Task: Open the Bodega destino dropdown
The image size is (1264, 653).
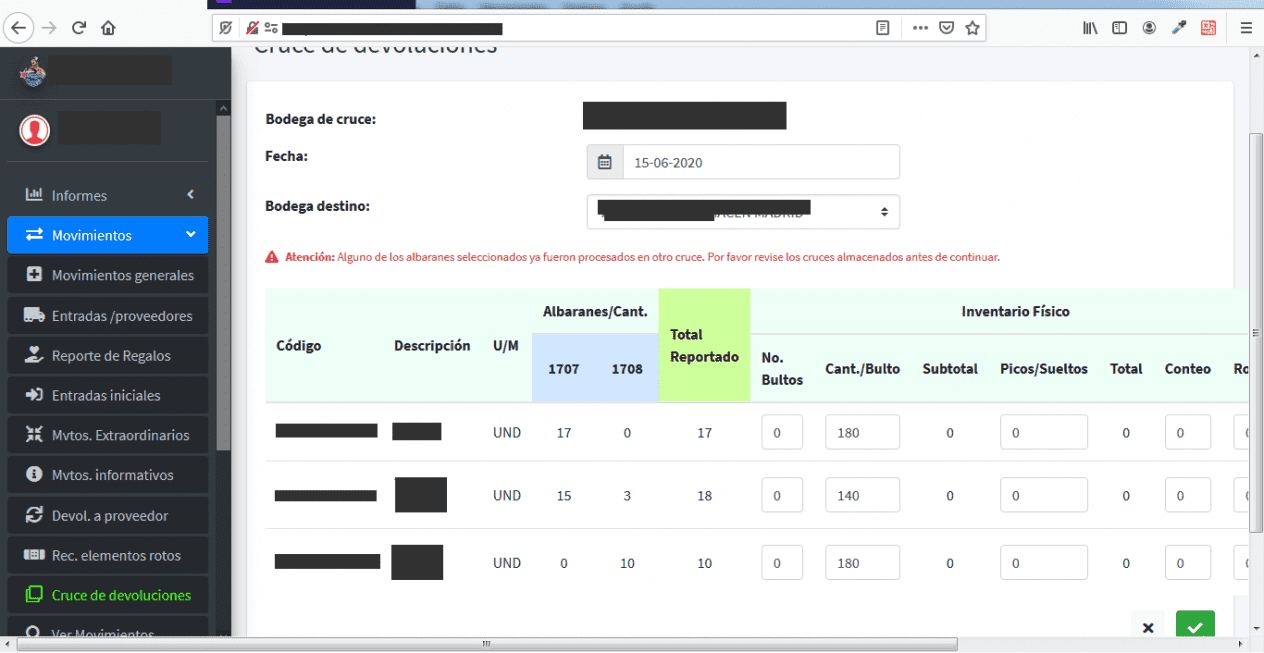Action: 743,212
